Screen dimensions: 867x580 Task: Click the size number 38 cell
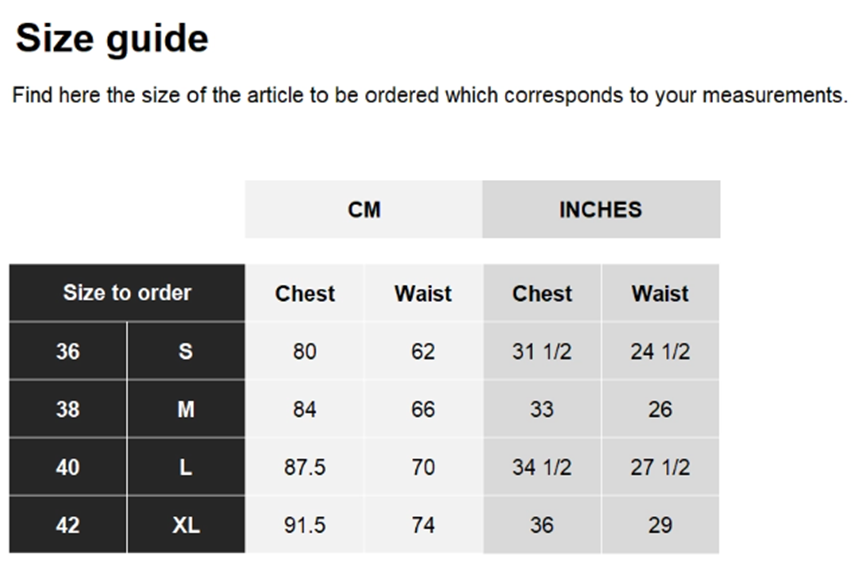click(68, 410)
